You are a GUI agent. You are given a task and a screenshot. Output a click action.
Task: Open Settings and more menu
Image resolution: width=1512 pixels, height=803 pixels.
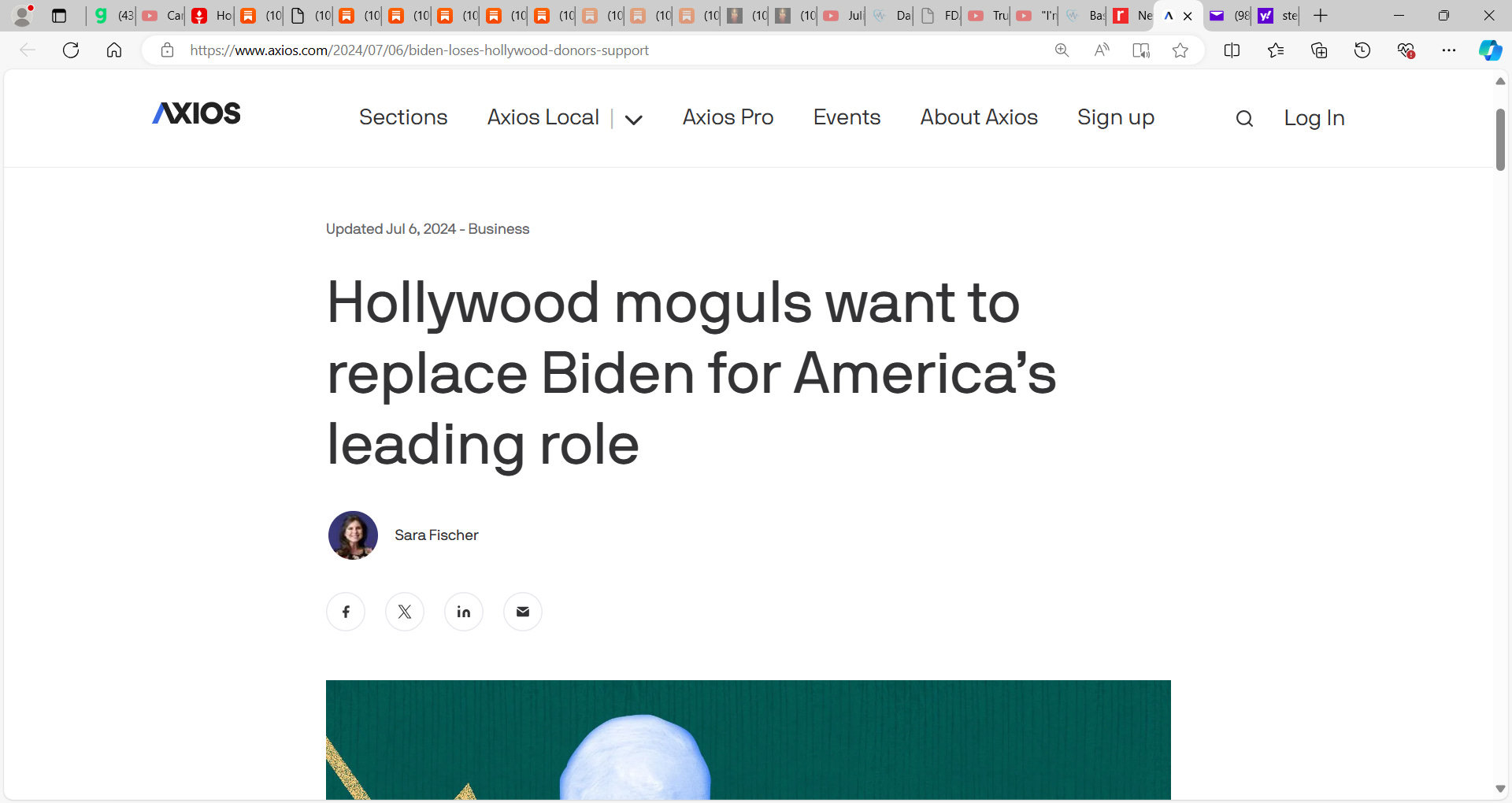click(x=1449, y=50)
